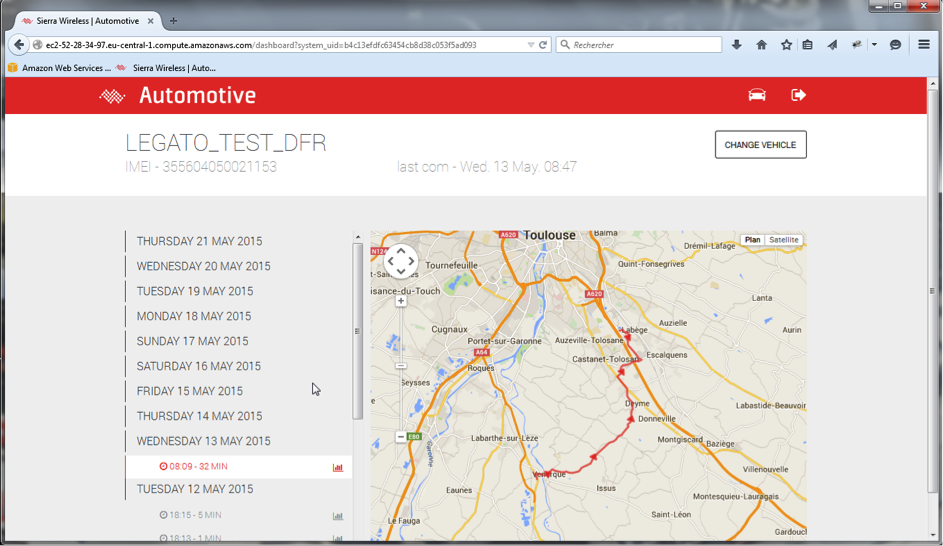
Task: Open the Firefox hamburger menu
Action: pyautogui.click(x=924, y=44)
